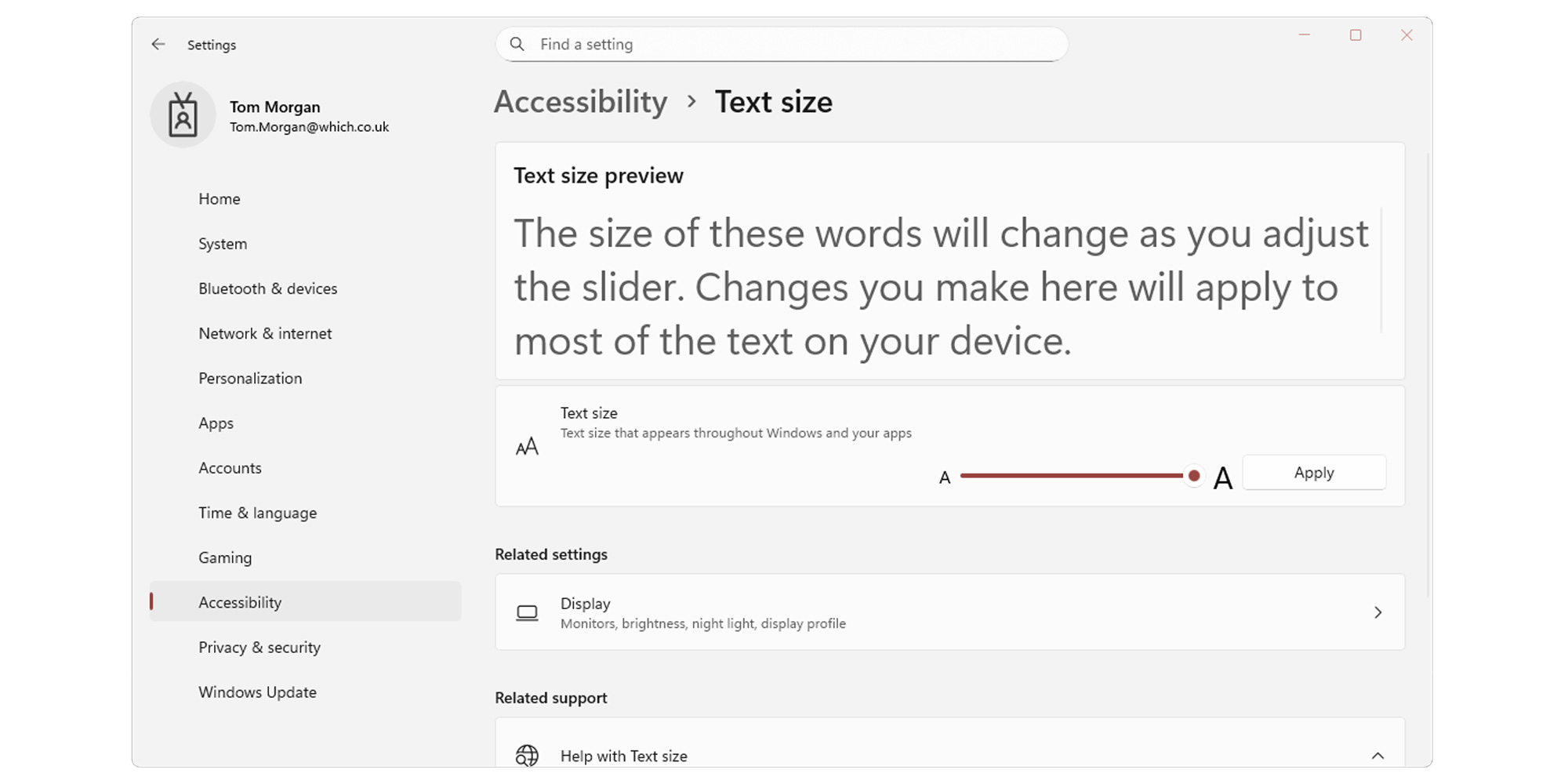Open Bluetooth & devices settings

click(267, 289)
